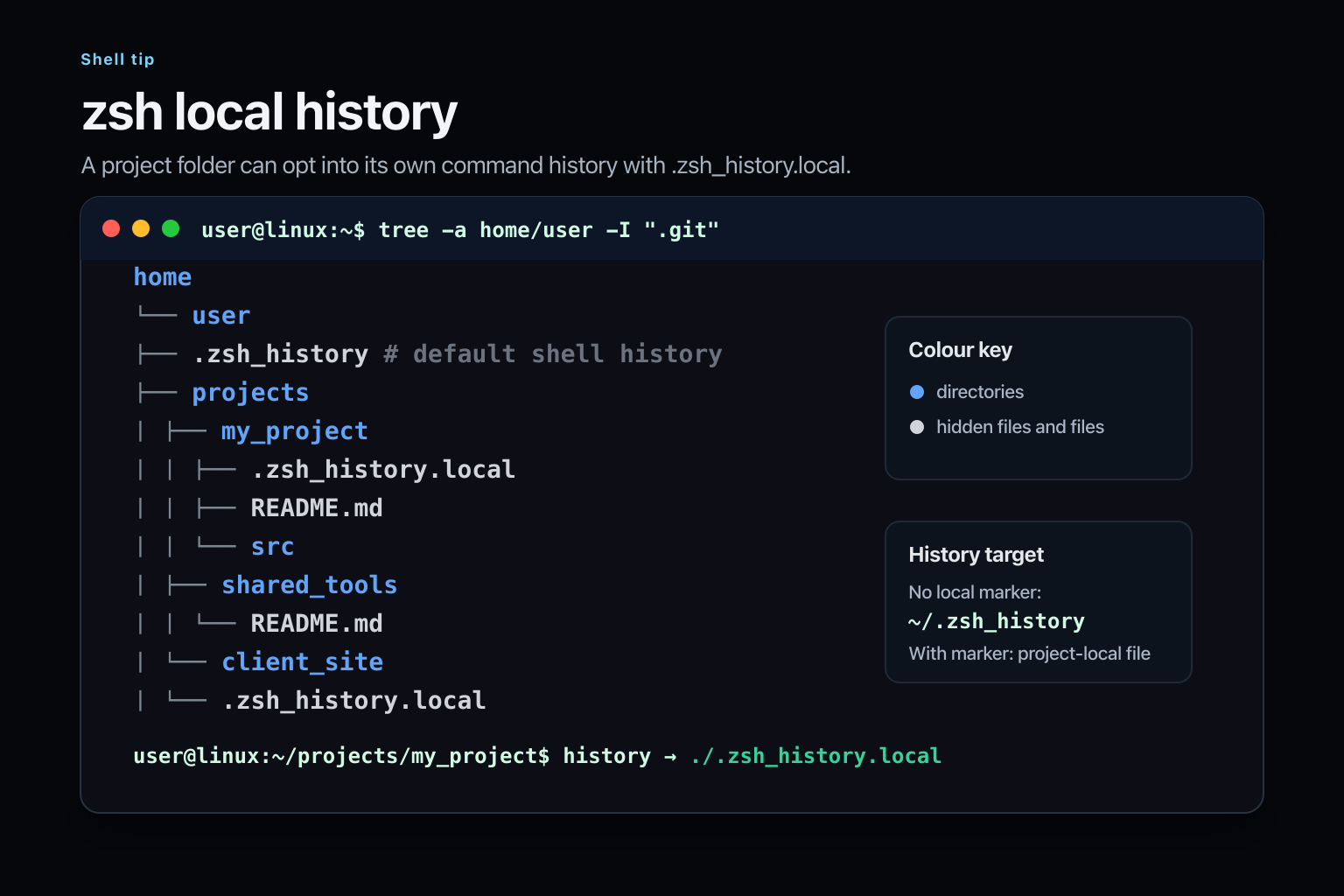
Task: Click the 'directories' legend label
Action: (980, 392)
